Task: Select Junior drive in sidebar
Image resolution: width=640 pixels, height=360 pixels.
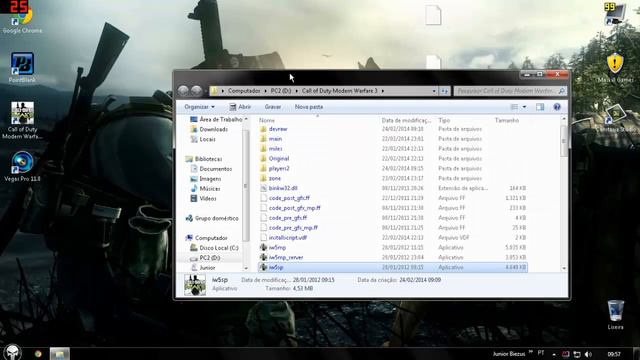Action: click(x=203, y=268)
